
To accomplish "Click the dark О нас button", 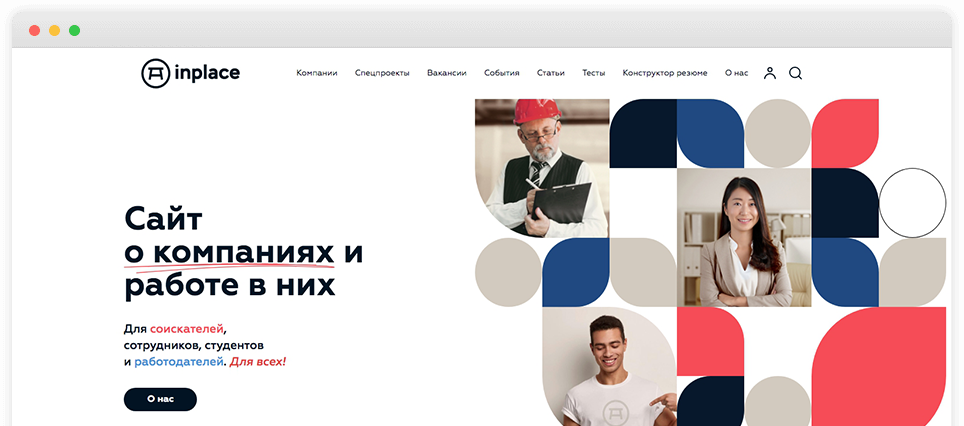I will pyautogui.click(x=160, y=399).
